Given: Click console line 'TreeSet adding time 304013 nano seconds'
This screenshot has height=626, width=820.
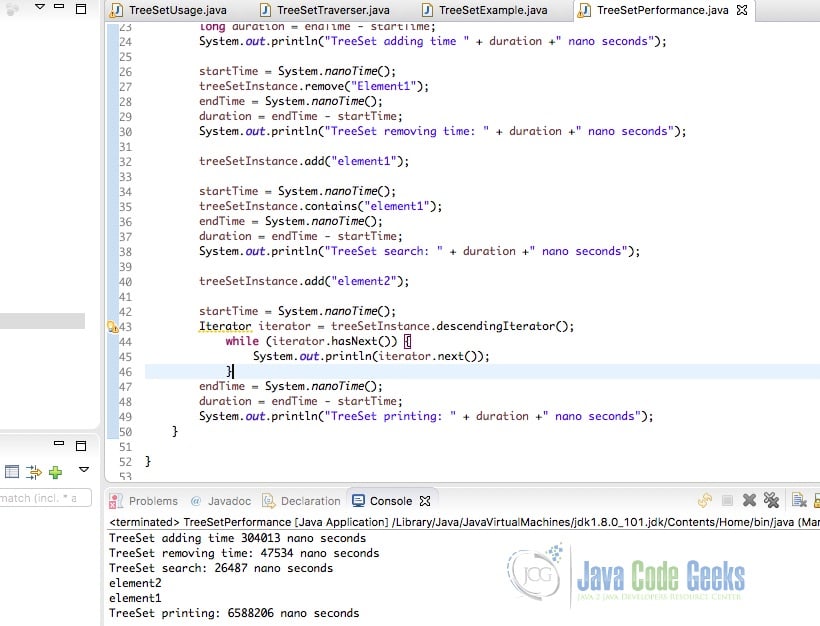Looking at the screenshot, I should 237,538.
